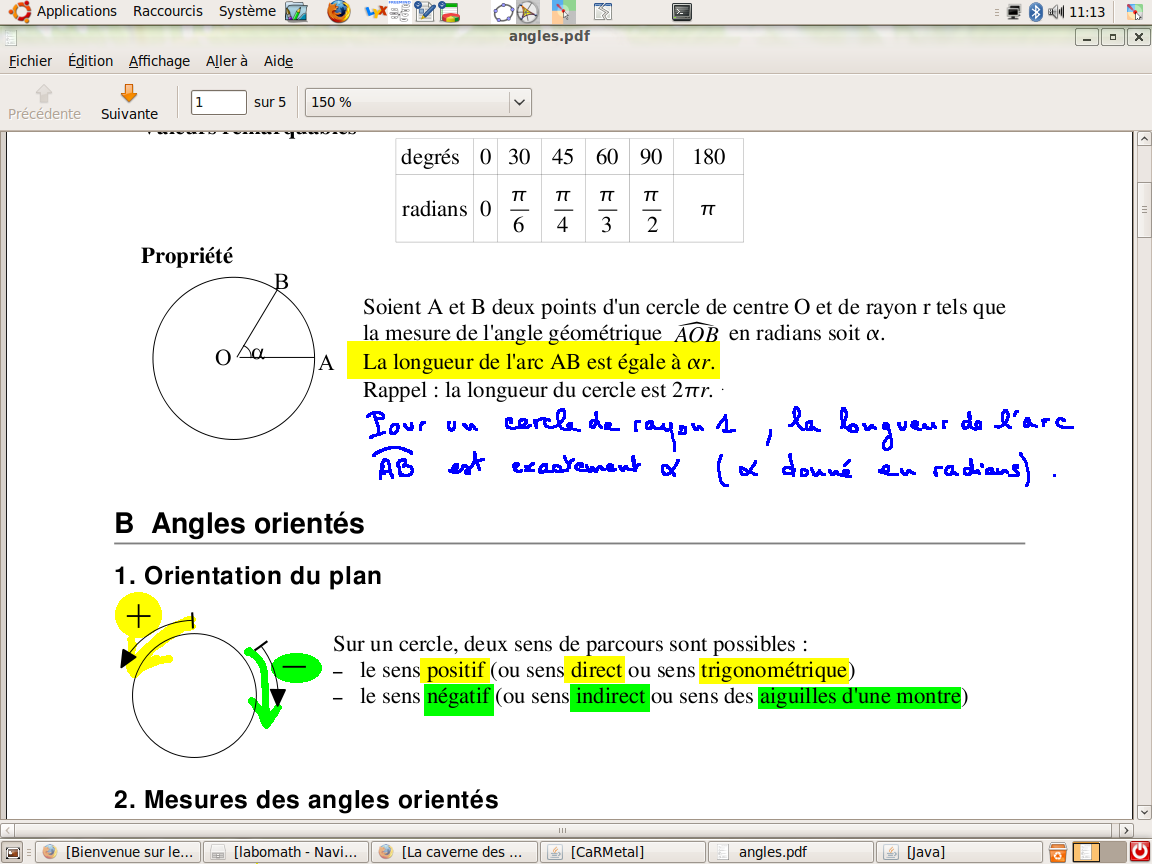This screenshot has width=1152, height=864.
Task: Click the vertical scrollbar thumb
Action: (1144, 209)
